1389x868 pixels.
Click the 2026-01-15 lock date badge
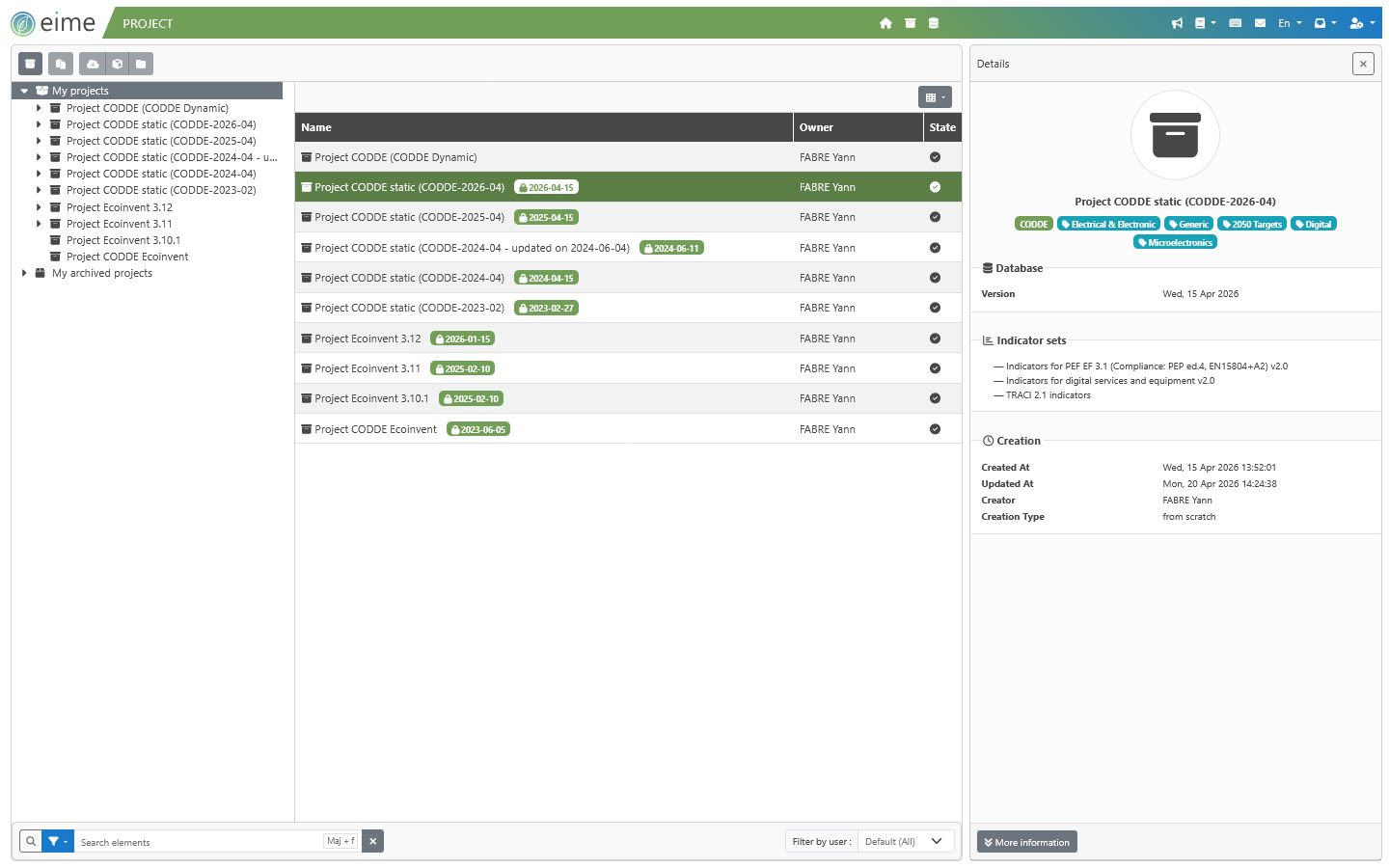click(x=463, y=339)
